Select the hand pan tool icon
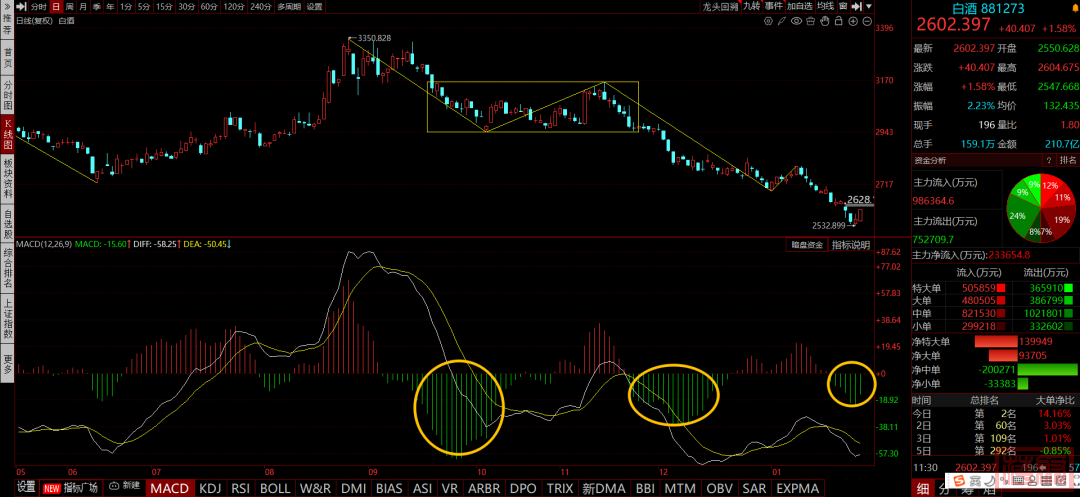Image resolution: width=1080 pixels, height=497 pixels. click(x=825, y=21)
